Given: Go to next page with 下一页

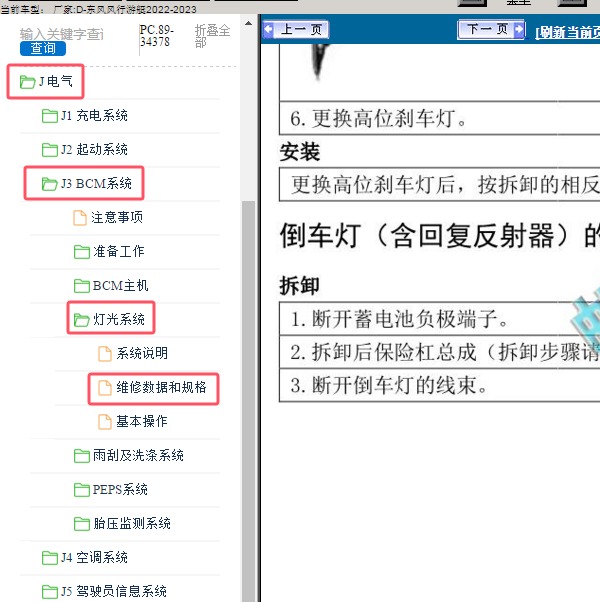Looking at the screenshot, I should click(491, 29).
